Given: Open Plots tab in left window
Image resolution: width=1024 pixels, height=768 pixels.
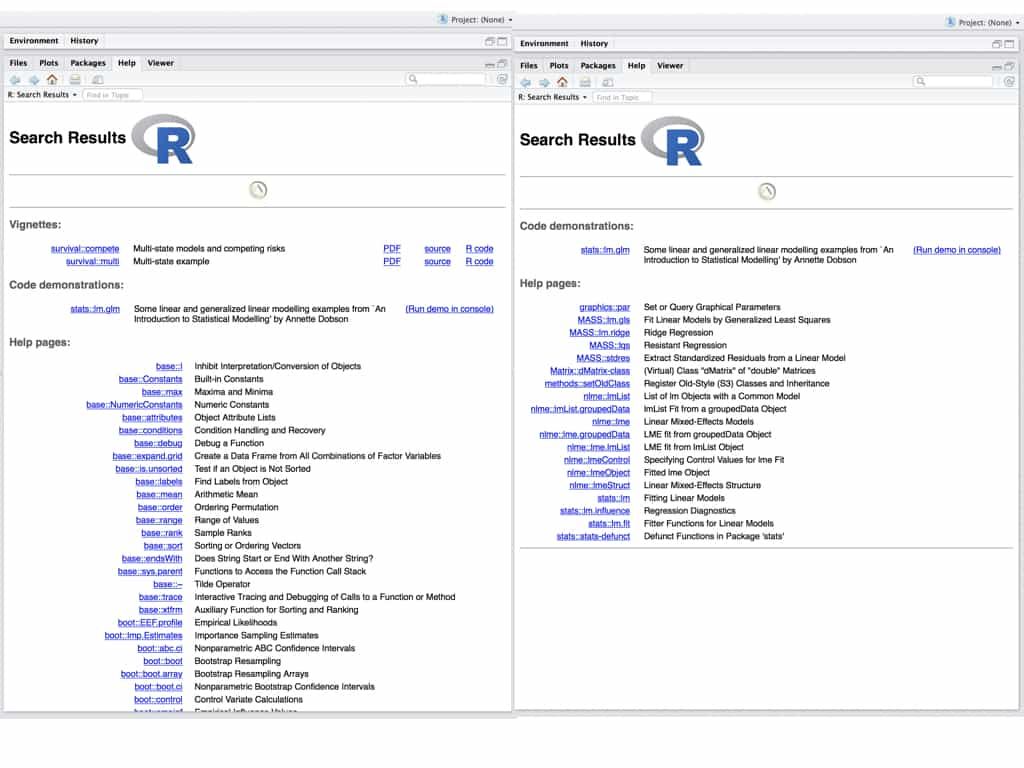Looking at the screenshot, I should (x=48, y=63).
